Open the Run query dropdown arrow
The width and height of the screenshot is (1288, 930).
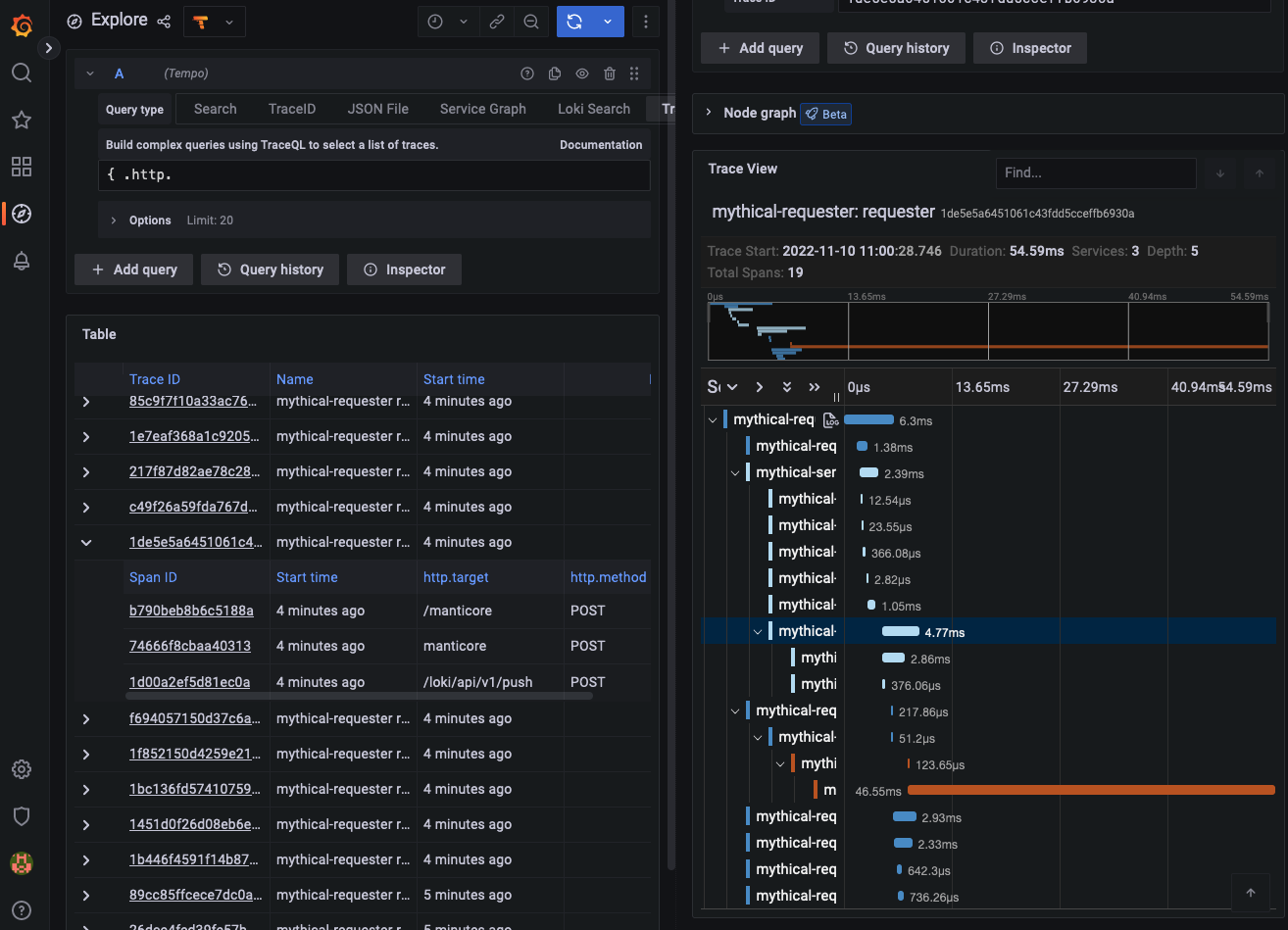[x=607, y=21]
